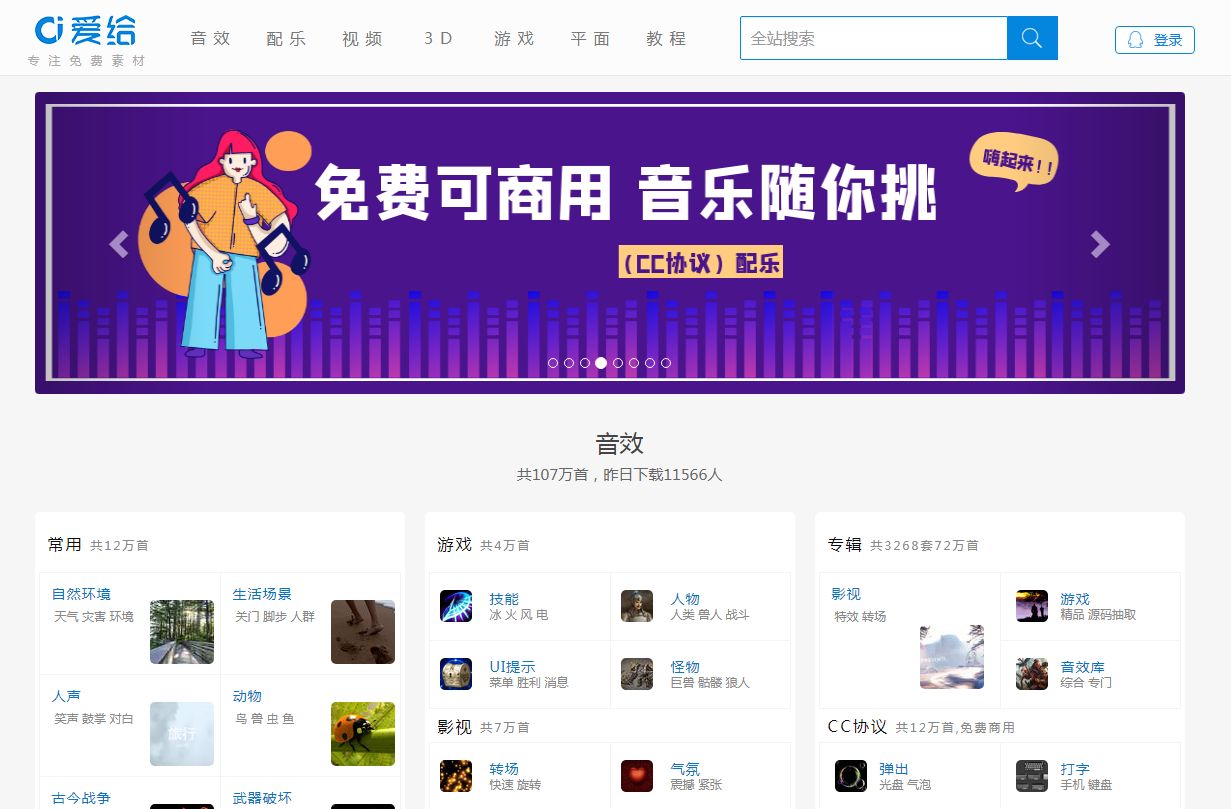Open the 视频 navigation menu
Viewport: 1231px width, 809px height.
363,39
